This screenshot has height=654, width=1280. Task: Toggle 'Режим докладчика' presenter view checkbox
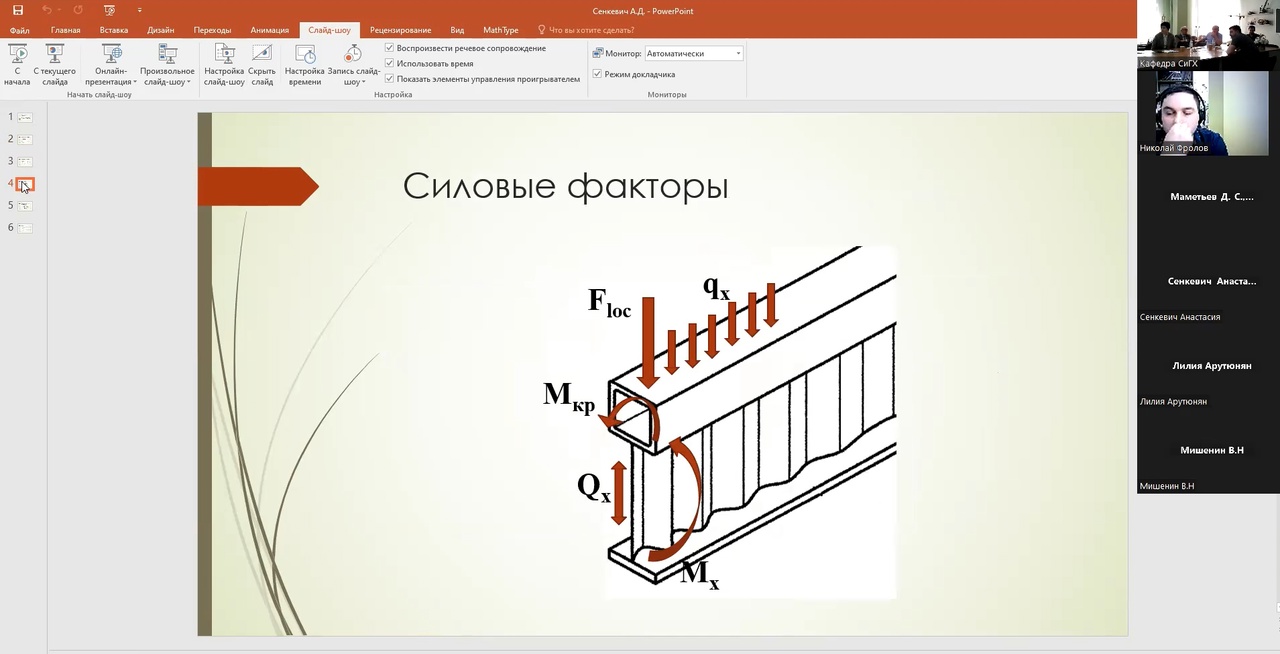coord(598,74)
